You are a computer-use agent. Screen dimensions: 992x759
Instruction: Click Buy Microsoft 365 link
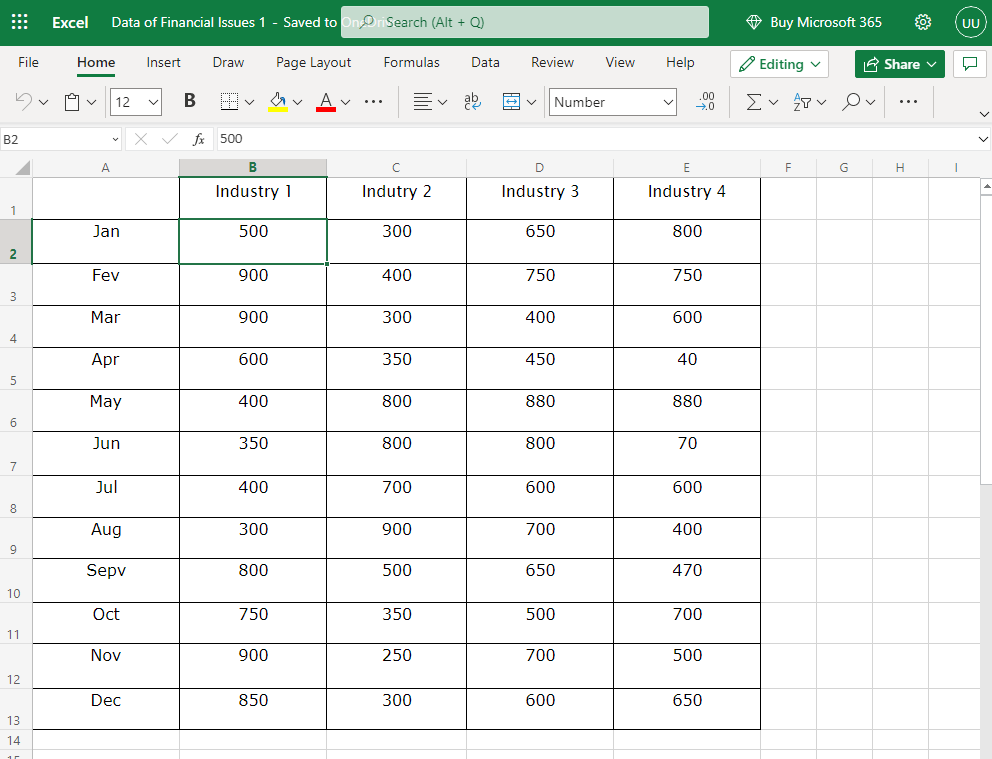(814, 22)
